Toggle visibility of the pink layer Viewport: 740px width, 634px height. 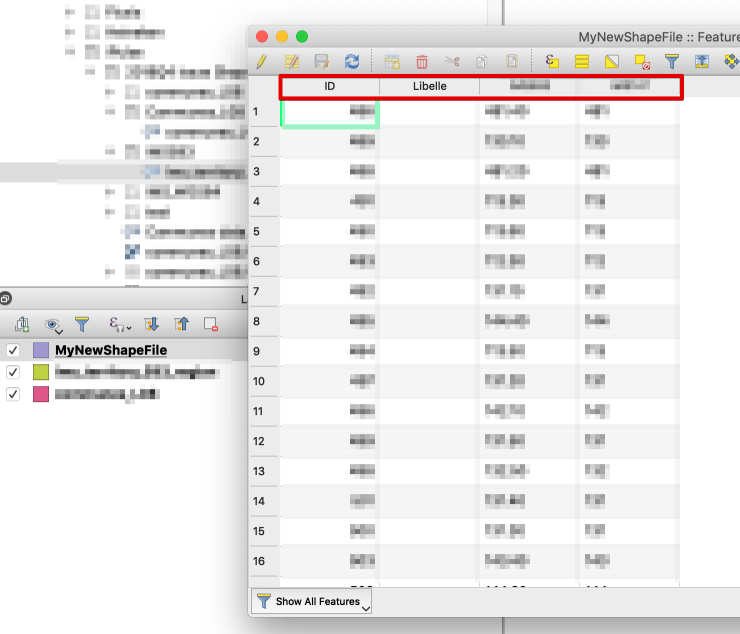13,394
